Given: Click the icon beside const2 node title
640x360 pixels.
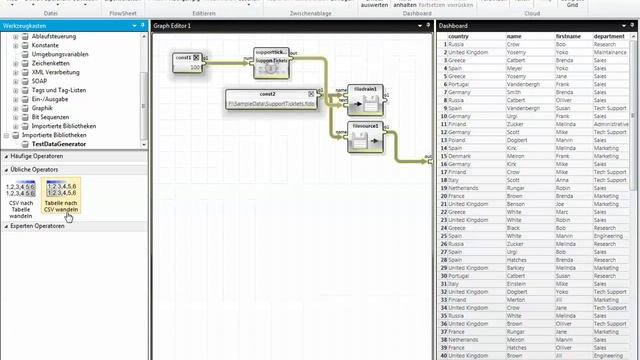Looking at the screenshot, I should pos(311,94).
